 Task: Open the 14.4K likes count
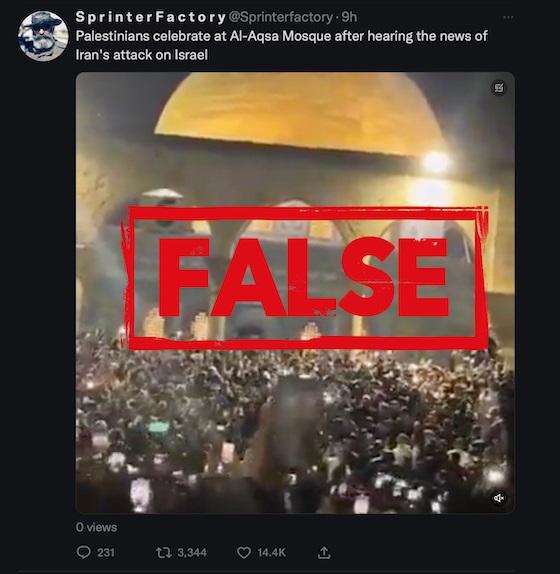pos(271,552)
